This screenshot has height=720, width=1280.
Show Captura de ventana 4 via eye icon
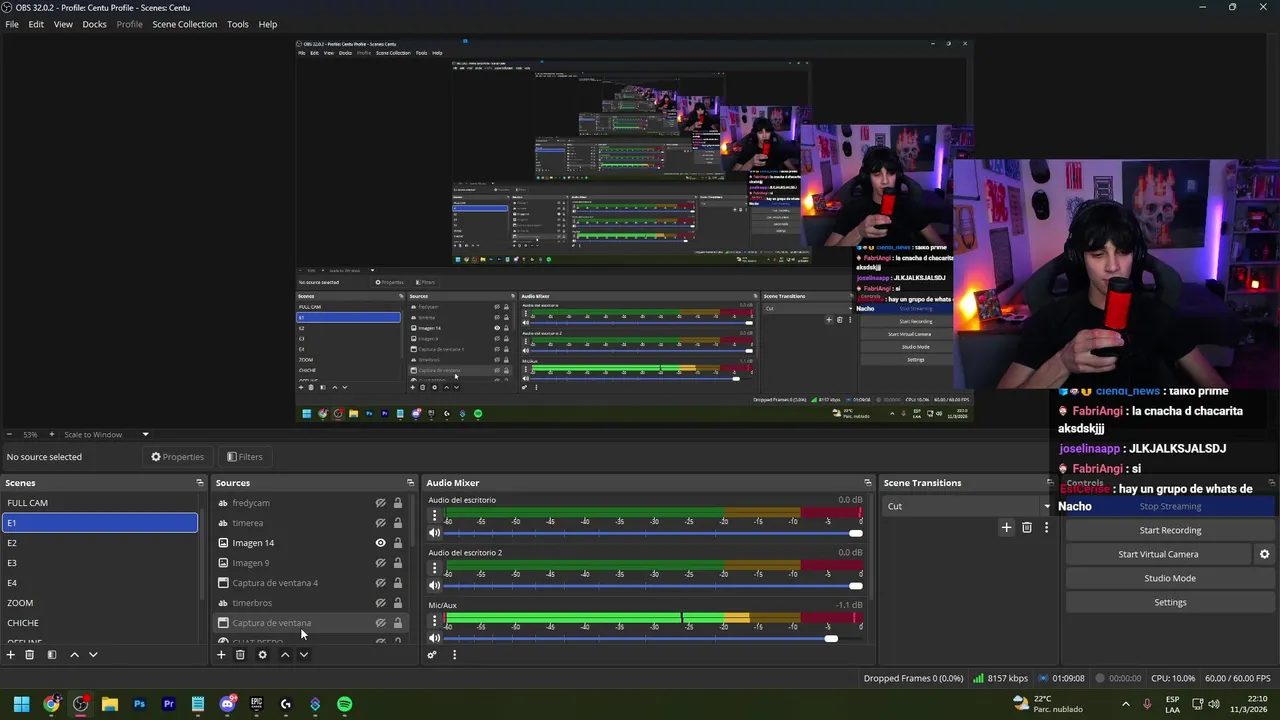pyautogui.click(x=380, y=583)
